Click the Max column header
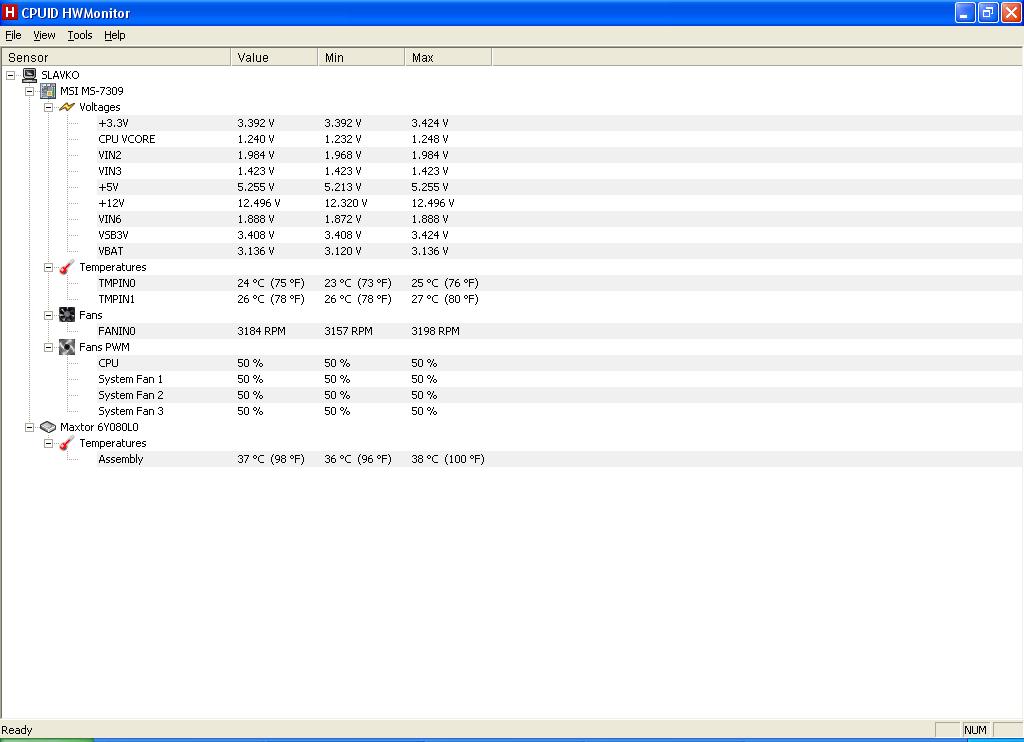1024x742 pixels. (448, 57)
